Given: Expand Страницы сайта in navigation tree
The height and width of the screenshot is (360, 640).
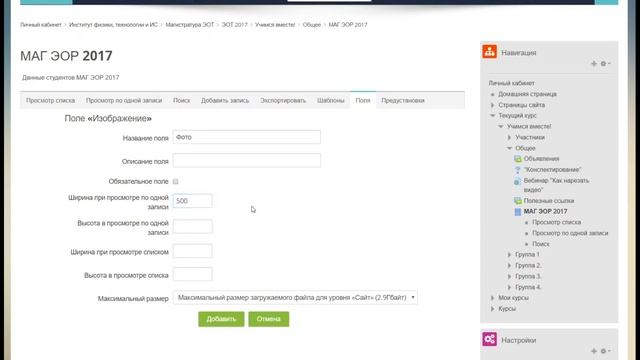Looking at the screenshot, I should (x=493, y=105).
